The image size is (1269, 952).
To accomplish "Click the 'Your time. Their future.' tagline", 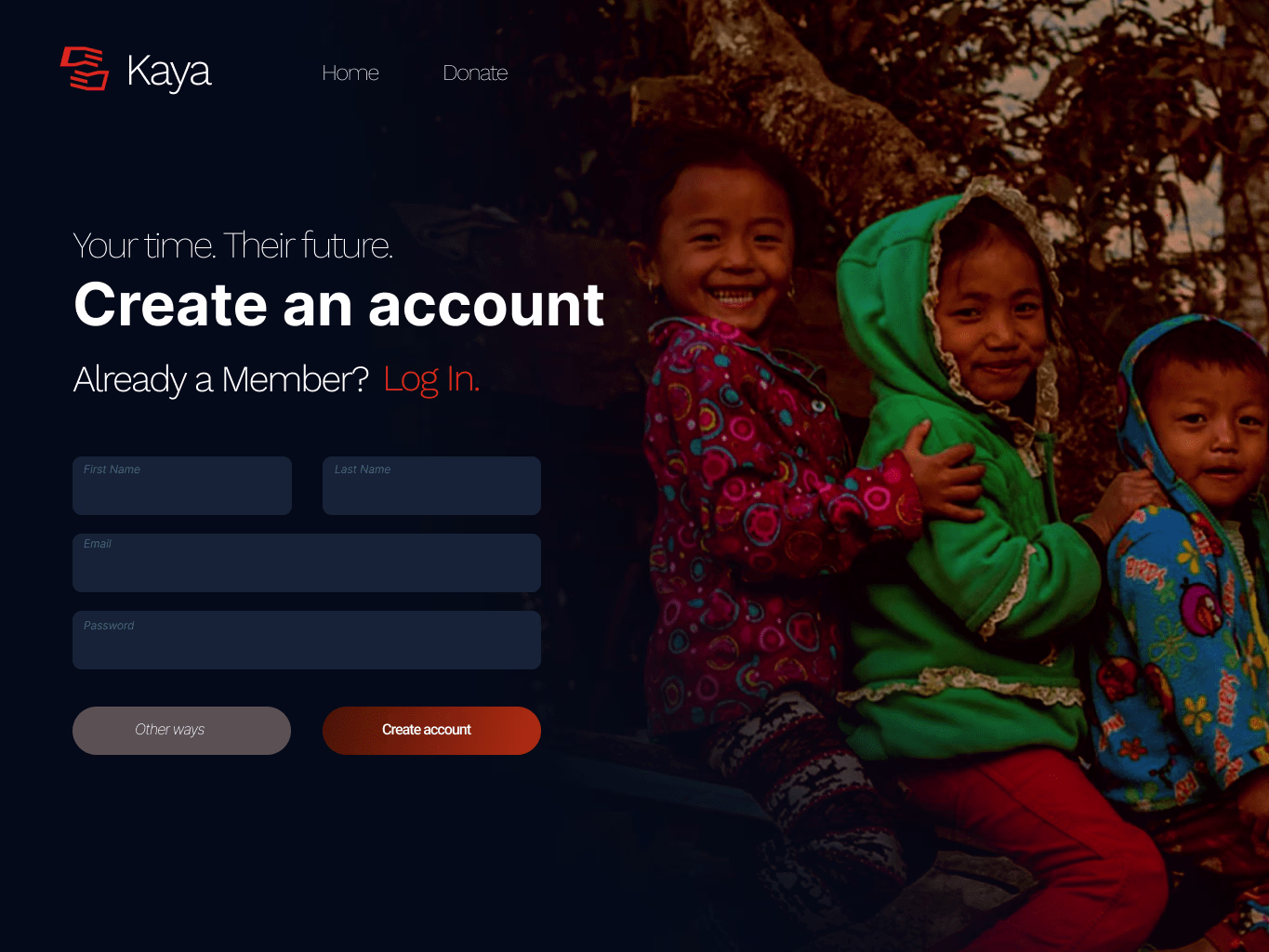I will (233, 245).
